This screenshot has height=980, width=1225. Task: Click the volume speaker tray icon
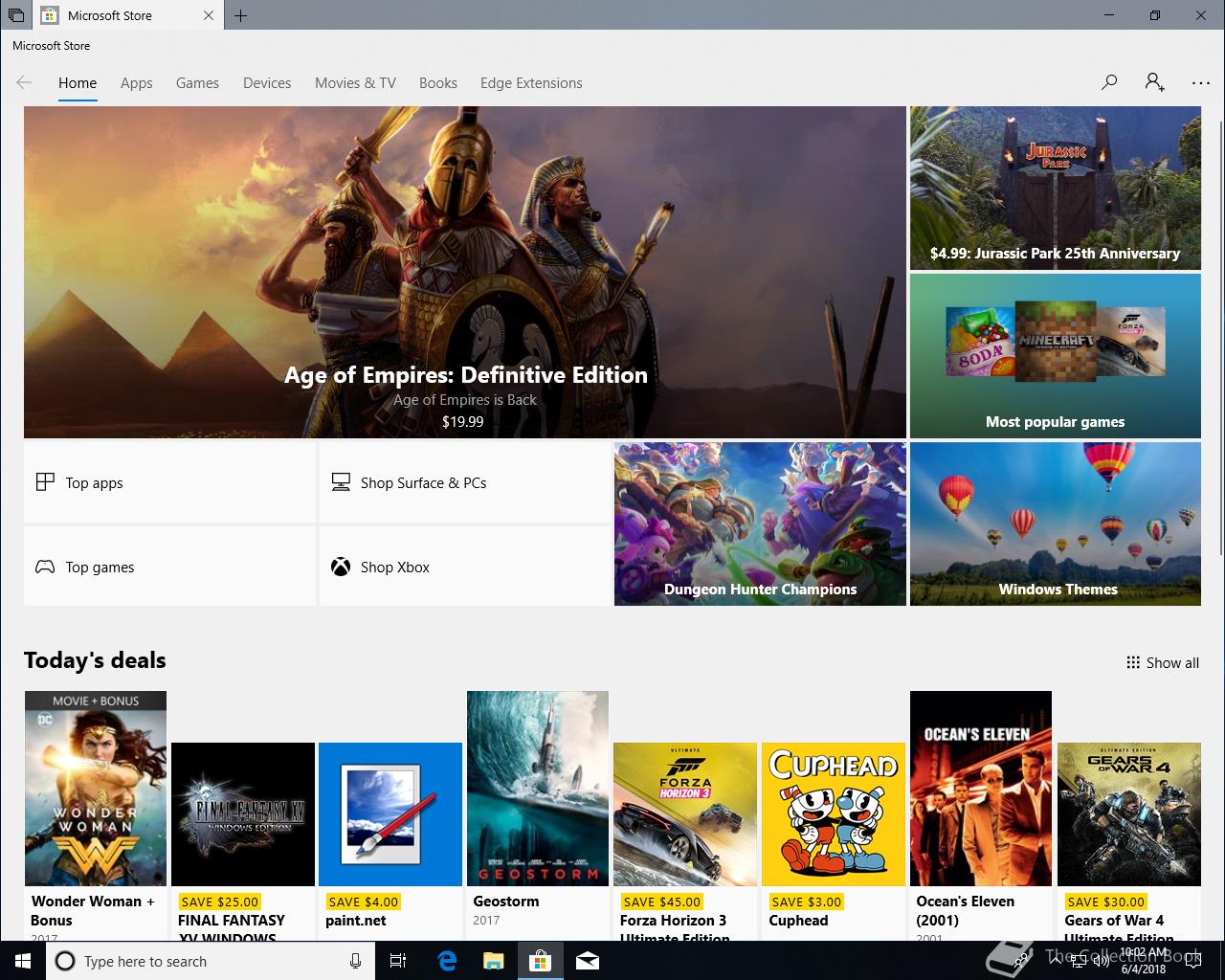pos(1101,961)
